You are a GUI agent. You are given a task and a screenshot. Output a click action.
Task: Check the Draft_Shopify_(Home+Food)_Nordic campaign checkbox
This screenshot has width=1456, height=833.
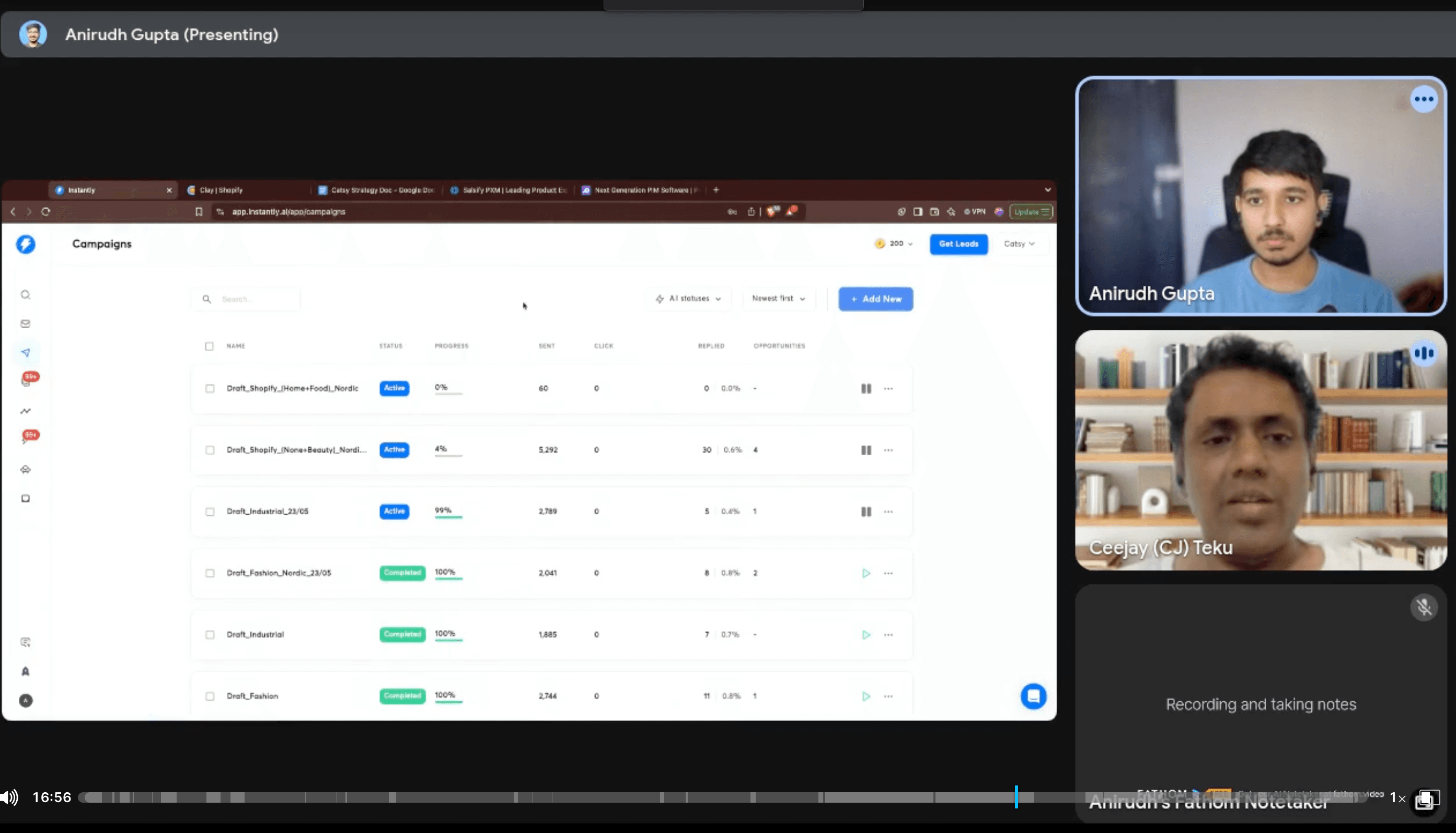210,388
